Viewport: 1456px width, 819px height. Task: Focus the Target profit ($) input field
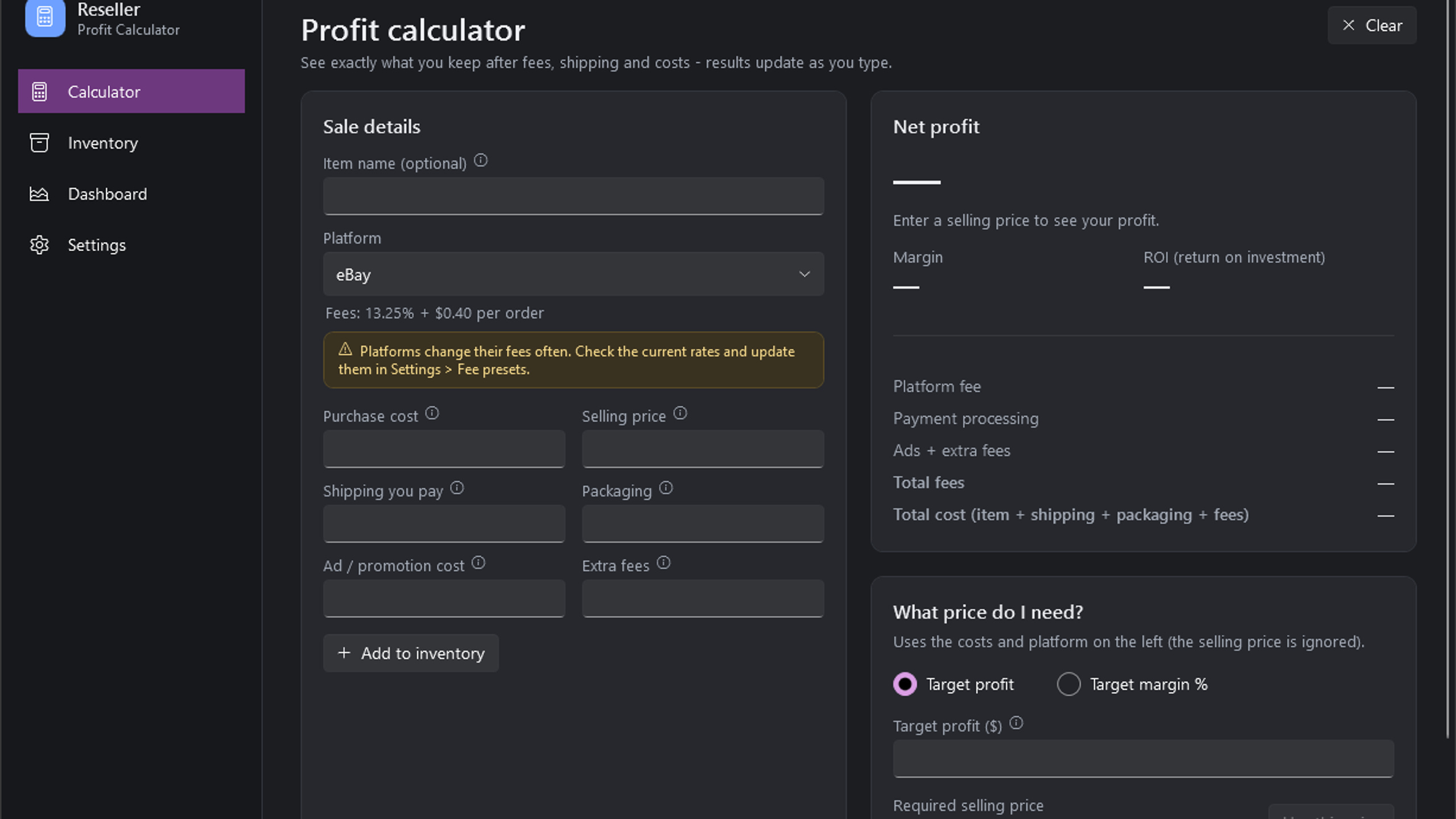1143,759
